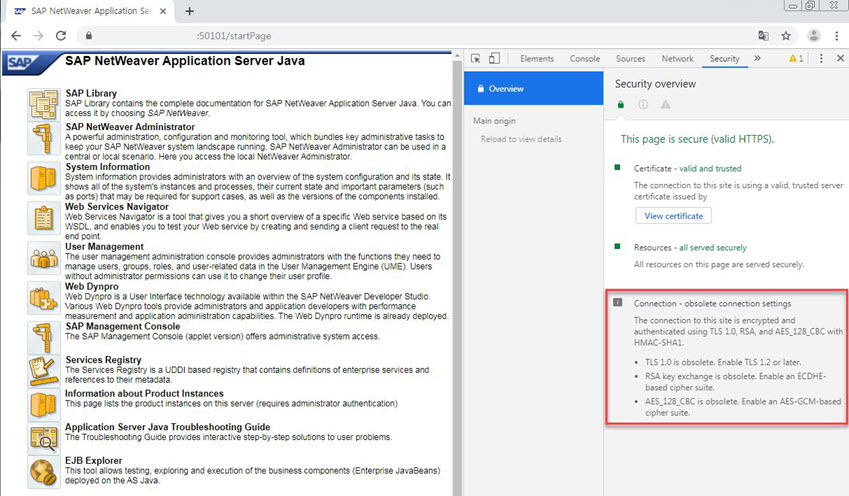Click the DevTools warning count badge
Screen dimensions: 849x496
[x=796, y=58]
